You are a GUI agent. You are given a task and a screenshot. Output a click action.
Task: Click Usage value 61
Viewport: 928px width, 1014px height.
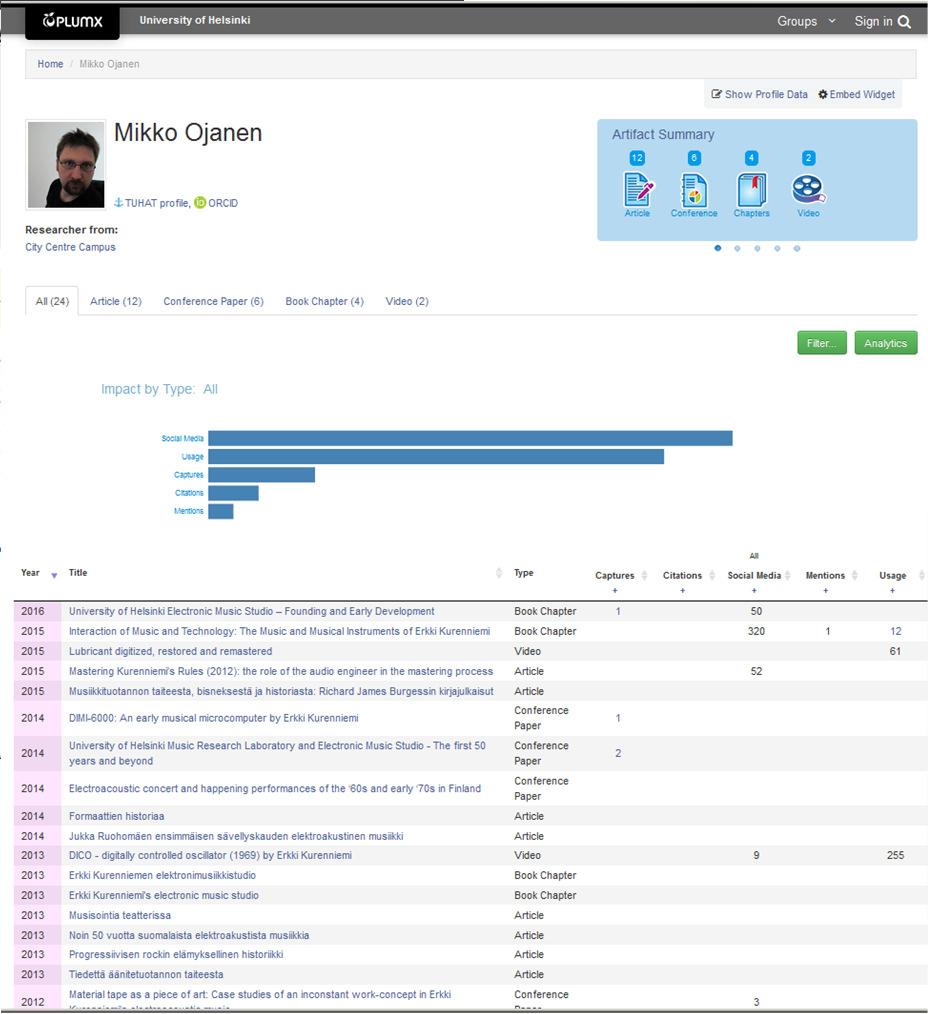895,651
